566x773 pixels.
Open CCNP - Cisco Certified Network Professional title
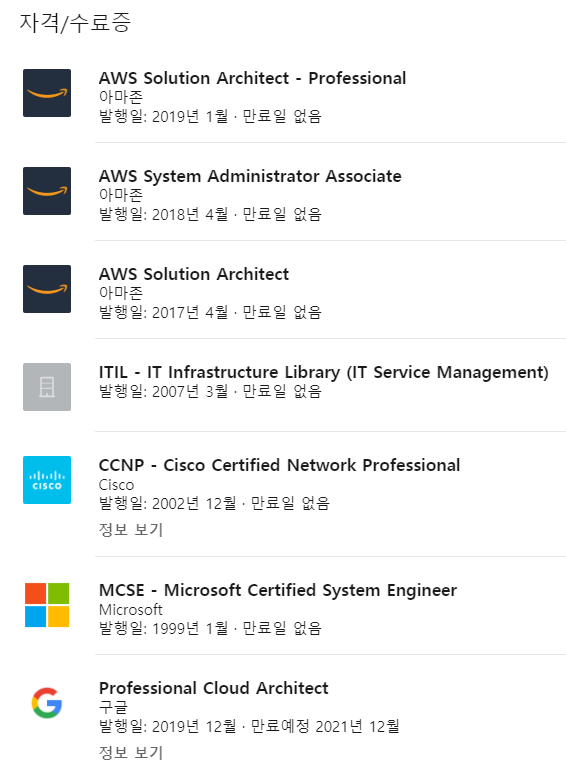click(279, 465)
